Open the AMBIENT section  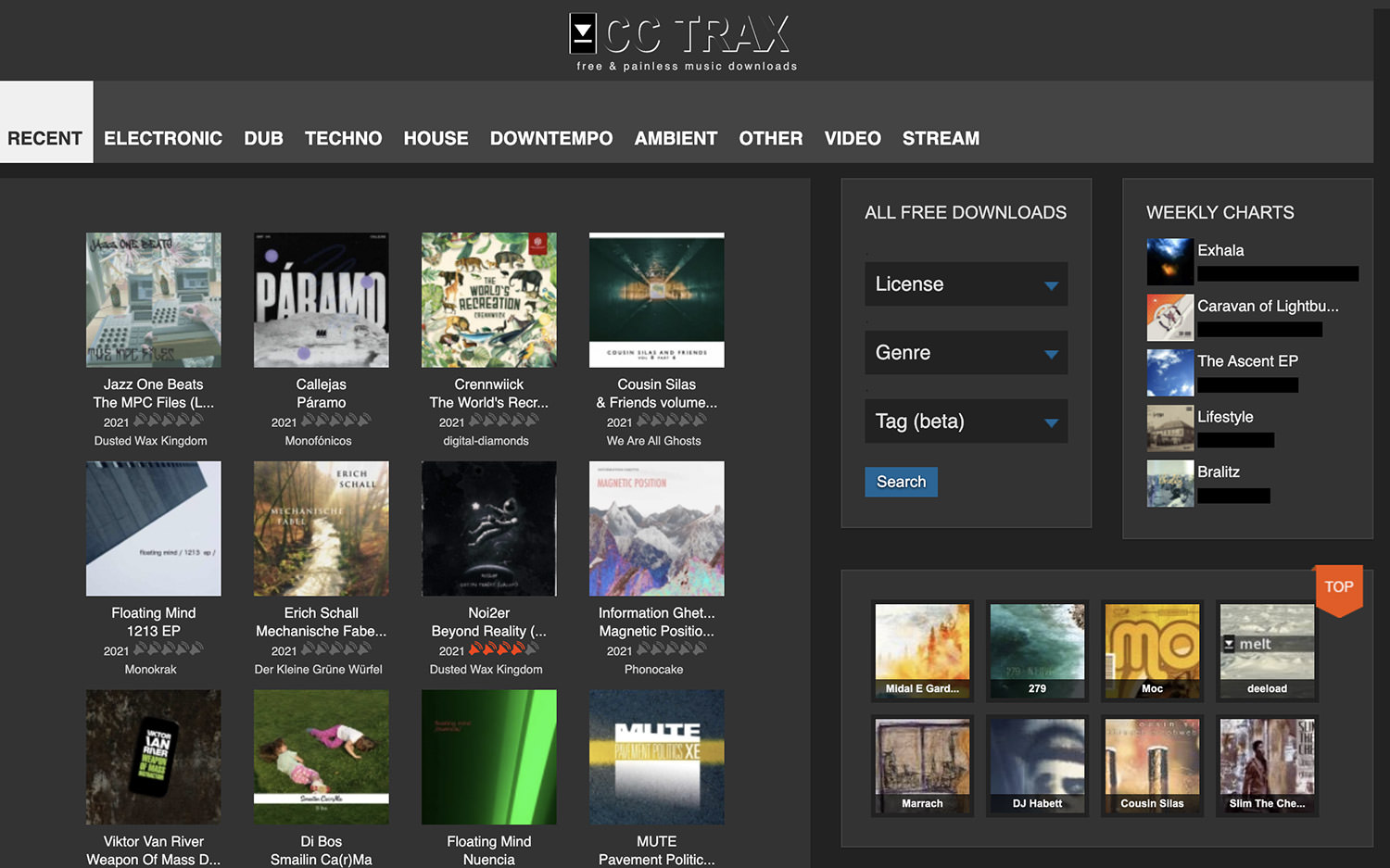(x=676, y=138)
